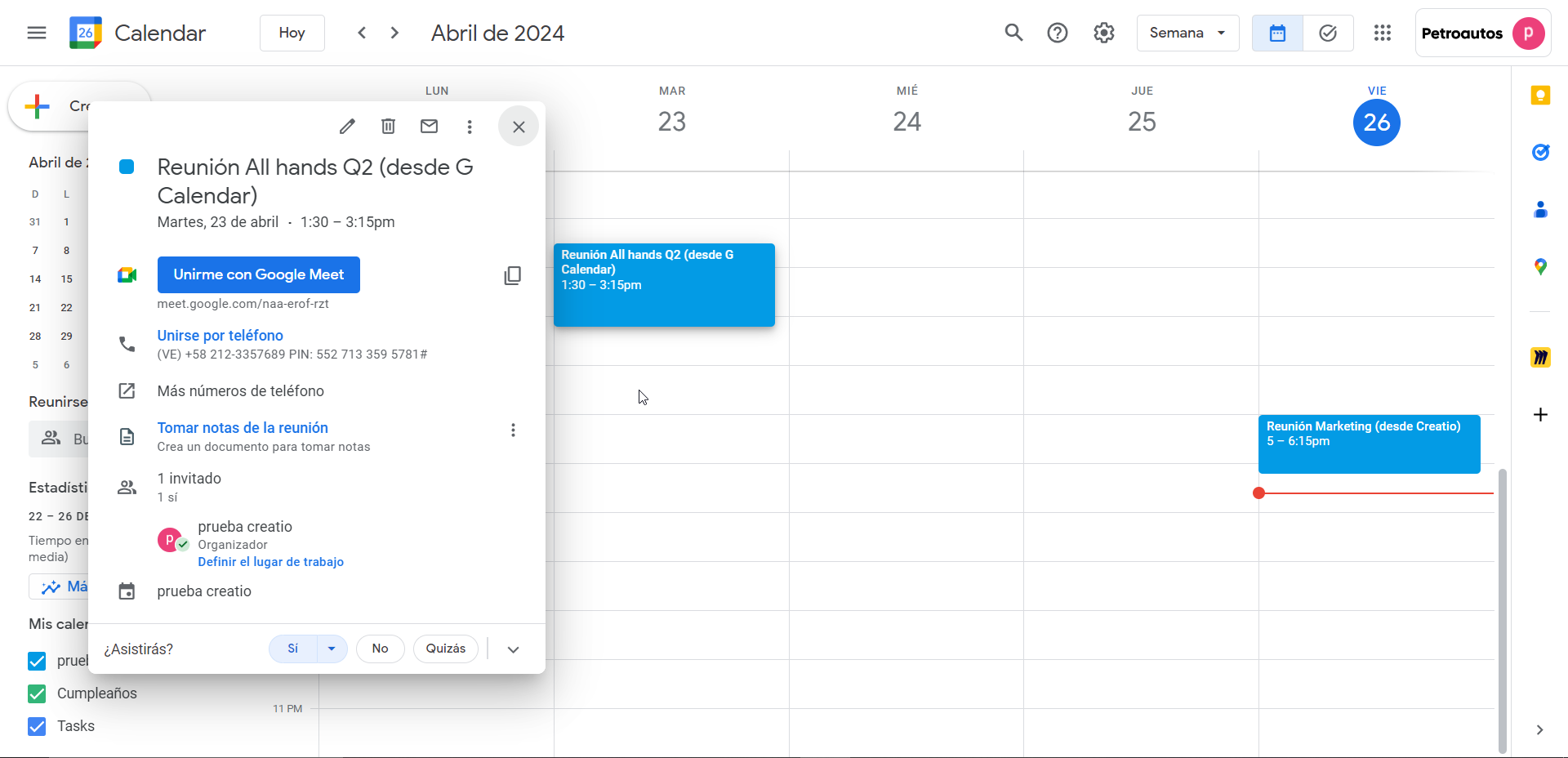Email guests using the envelope icon
The height and width of the screenshot is (758, 1568).
429,127
